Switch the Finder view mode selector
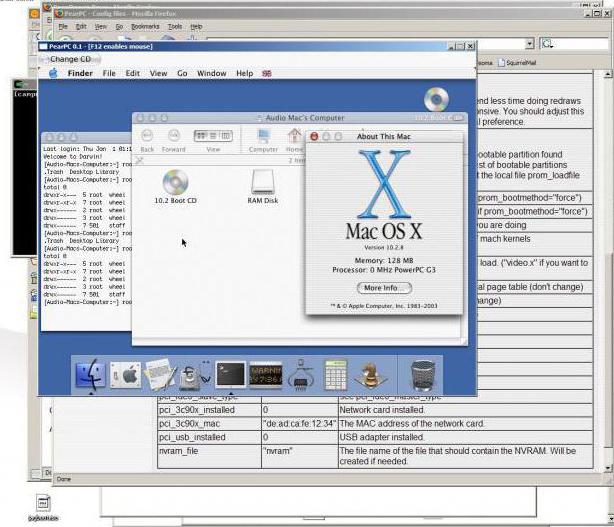 [213, 136]
